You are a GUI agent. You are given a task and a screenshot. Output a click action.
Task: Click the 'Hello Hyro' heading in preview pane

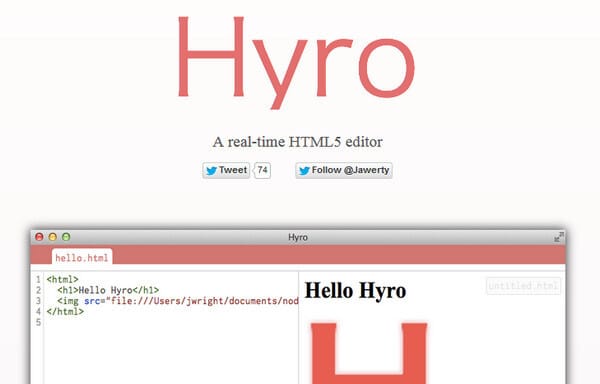355,290
